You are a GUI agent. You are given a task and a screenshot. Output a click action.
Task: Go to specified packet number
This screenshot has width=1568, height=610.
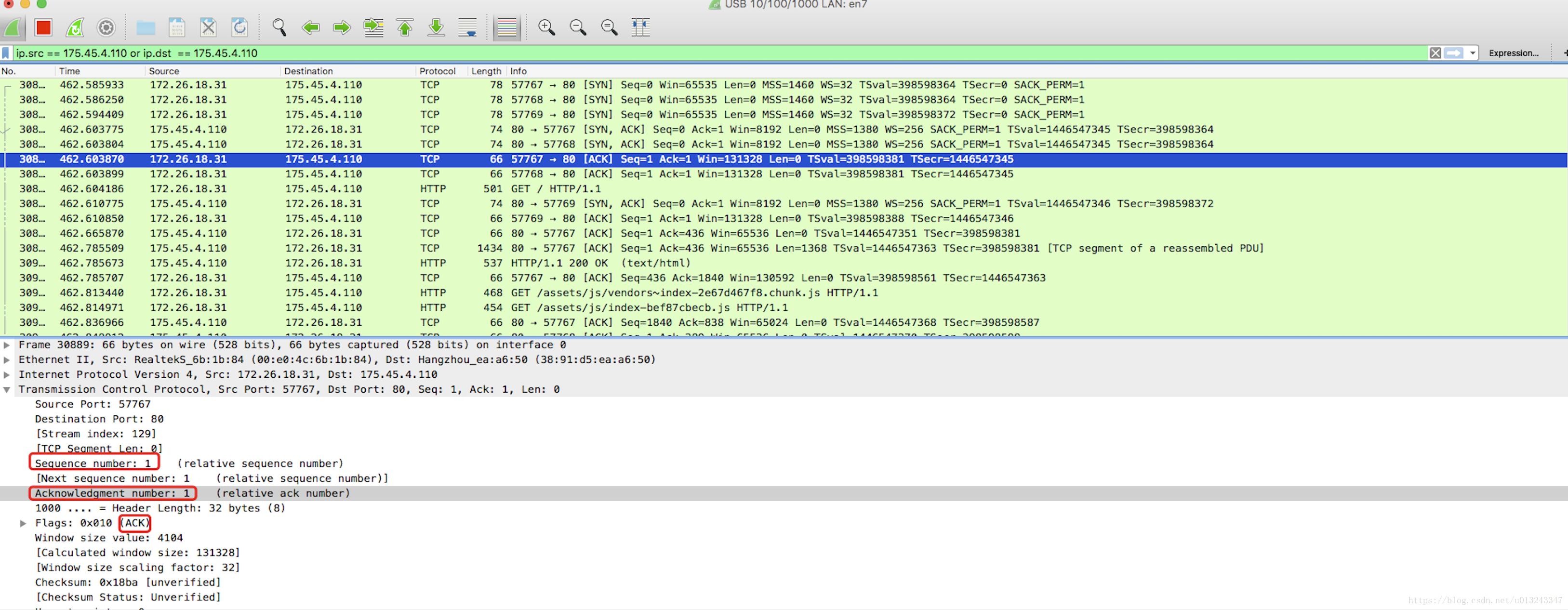373,27
